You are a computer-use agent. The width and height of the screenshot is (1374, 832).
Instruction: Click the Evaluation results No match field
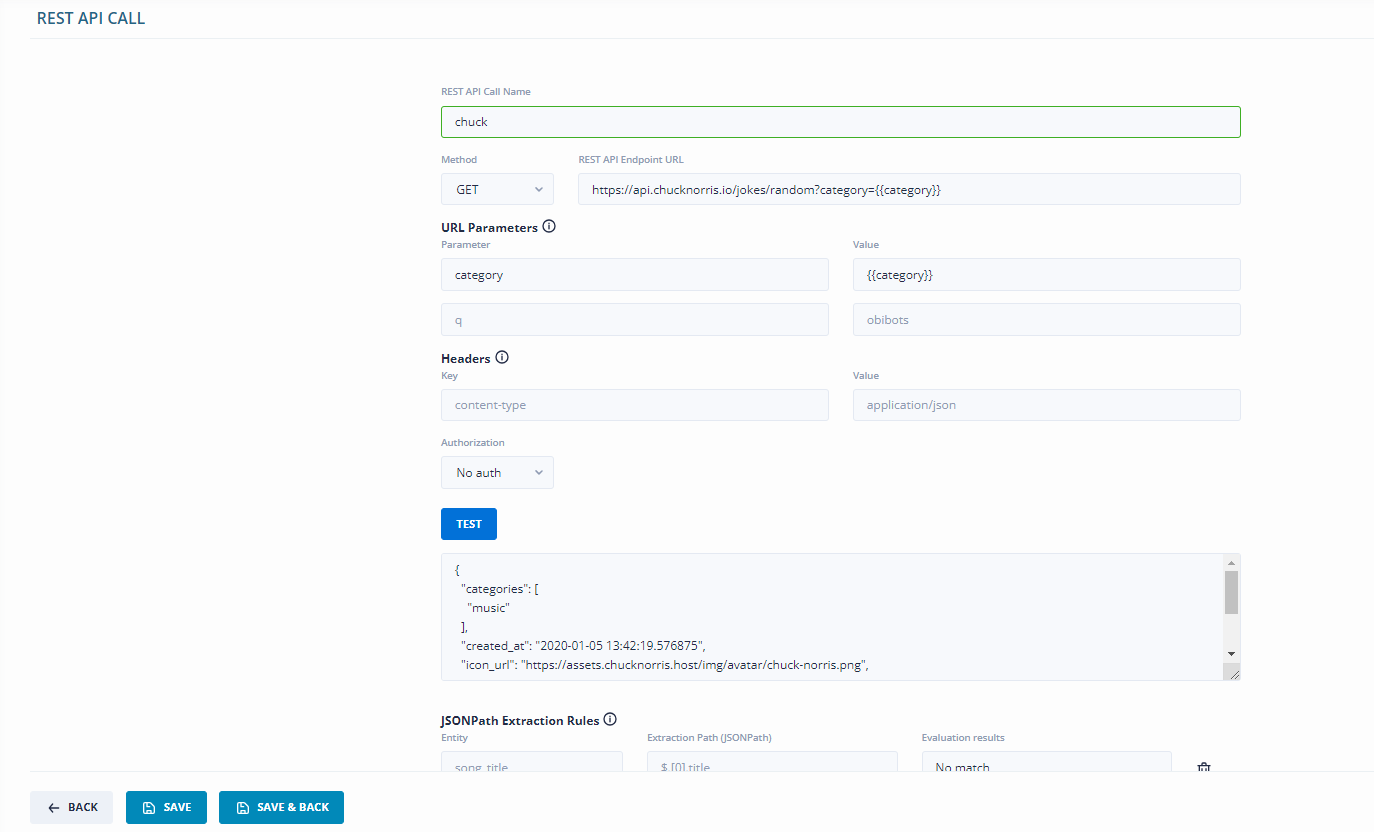(x=1046, y=762)
